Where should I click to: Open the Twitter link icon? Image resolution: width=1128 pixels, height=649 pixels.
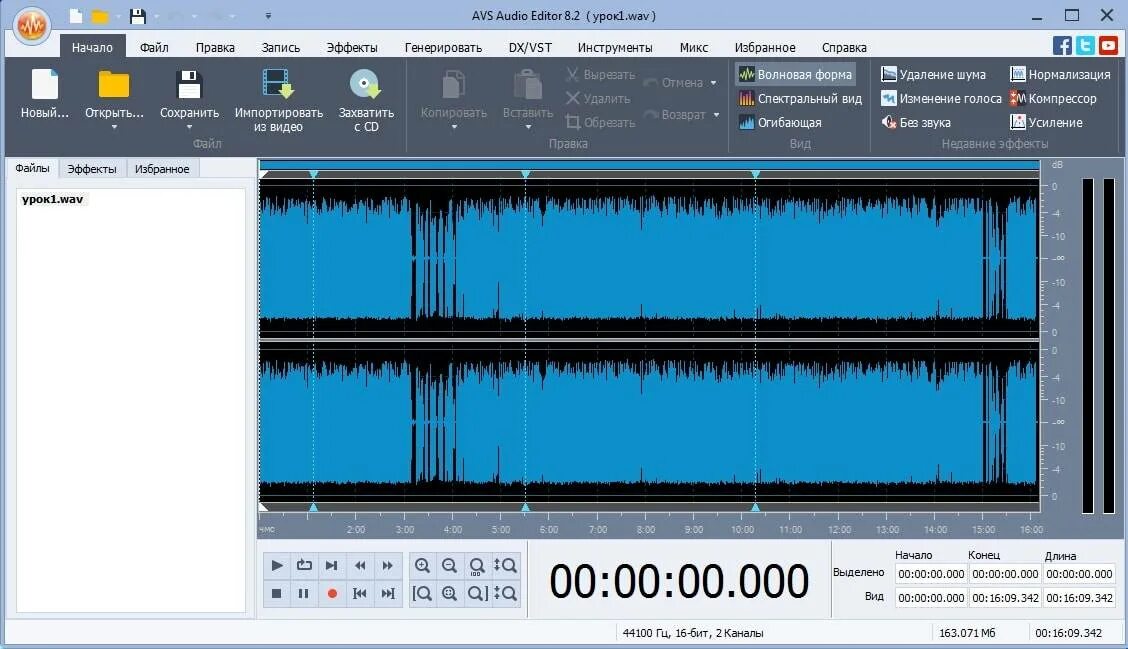[1085, 45]
